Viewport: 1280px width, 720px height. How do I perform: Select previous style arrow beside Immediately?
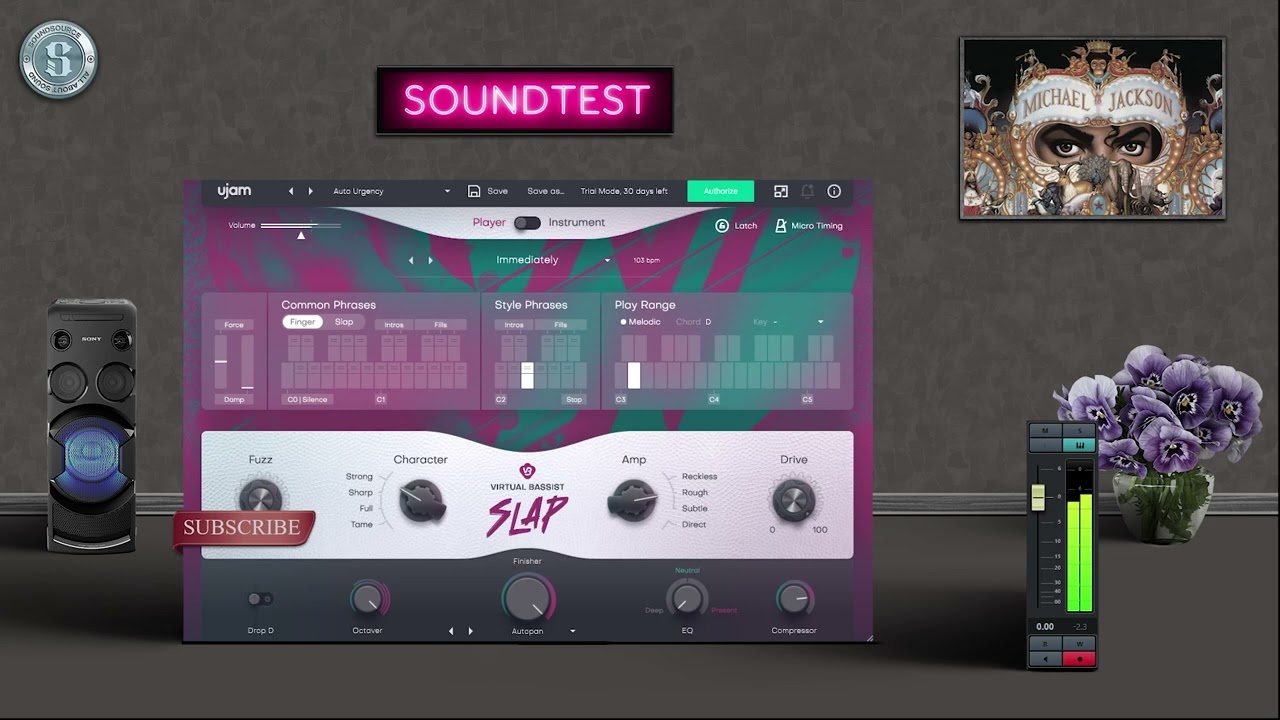point(411,260)
